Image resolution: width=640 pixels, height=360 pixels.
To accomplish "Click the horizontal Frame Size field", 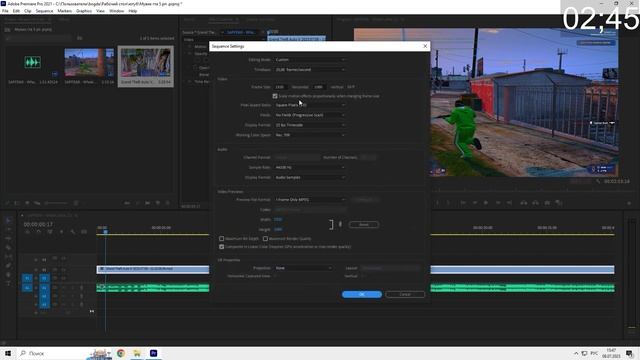I will [280, 87].
